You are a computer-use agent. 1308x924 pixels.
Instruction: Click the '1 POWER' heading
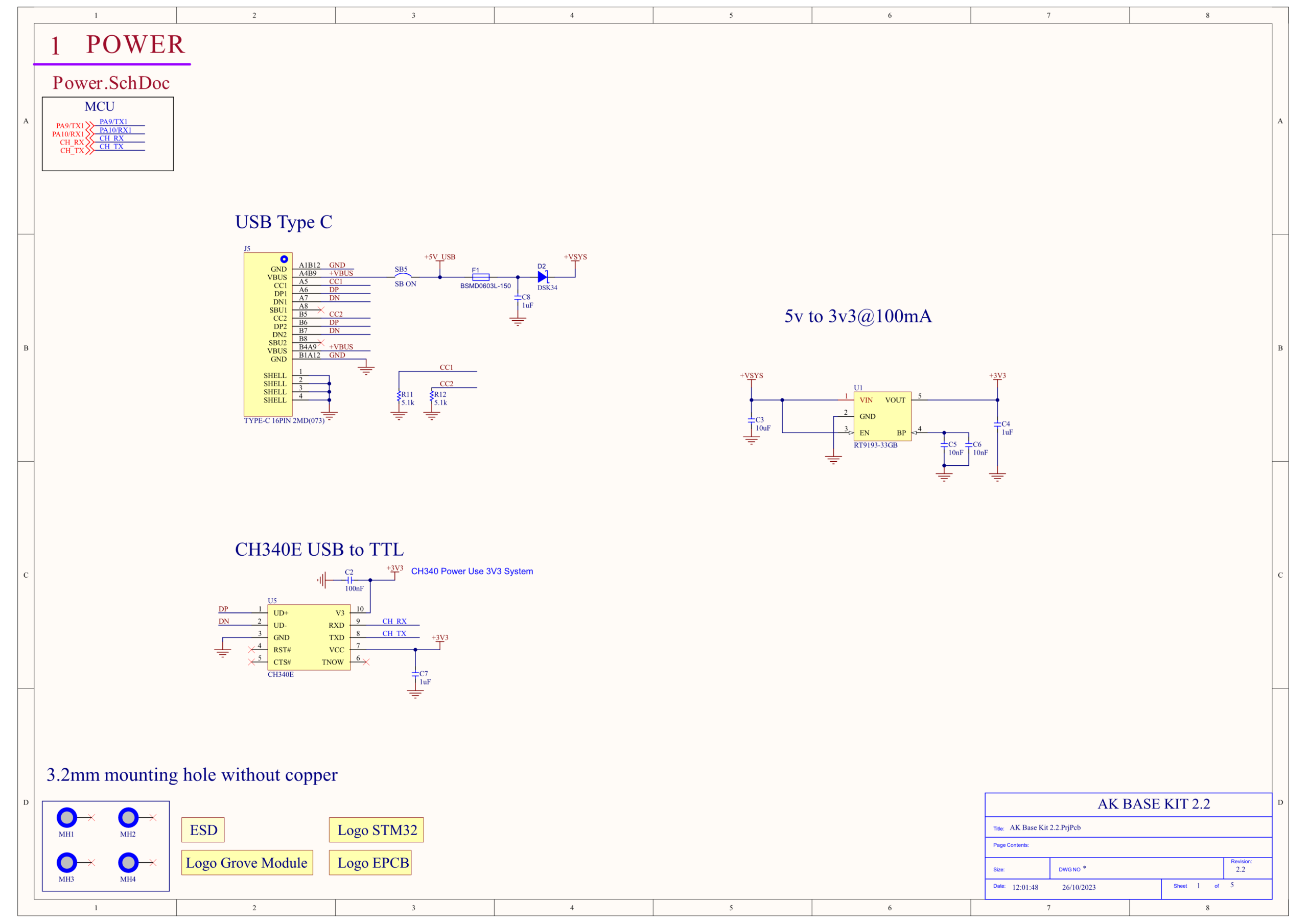118,44
